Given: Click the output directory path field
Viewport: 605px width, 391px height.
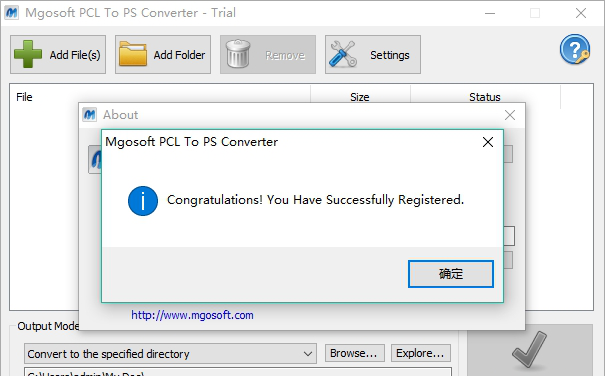Looking at the screenshot, I should coord(238,372).
